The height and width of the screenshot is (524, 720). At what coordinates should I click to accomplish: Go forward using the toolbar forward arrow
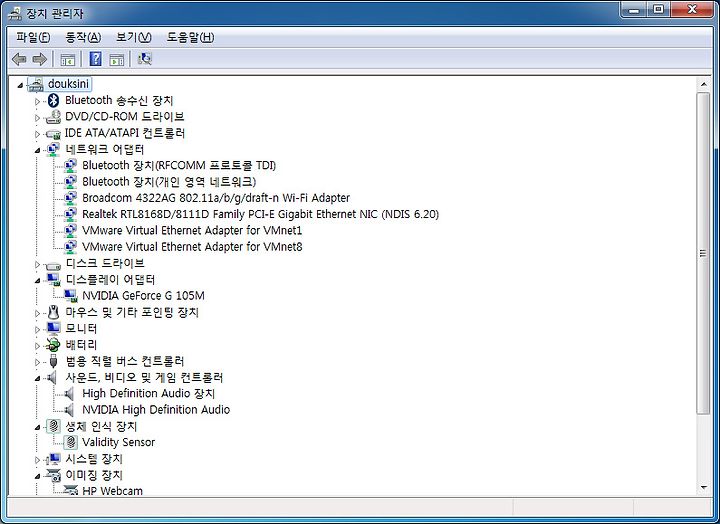[x=40, y=59]
